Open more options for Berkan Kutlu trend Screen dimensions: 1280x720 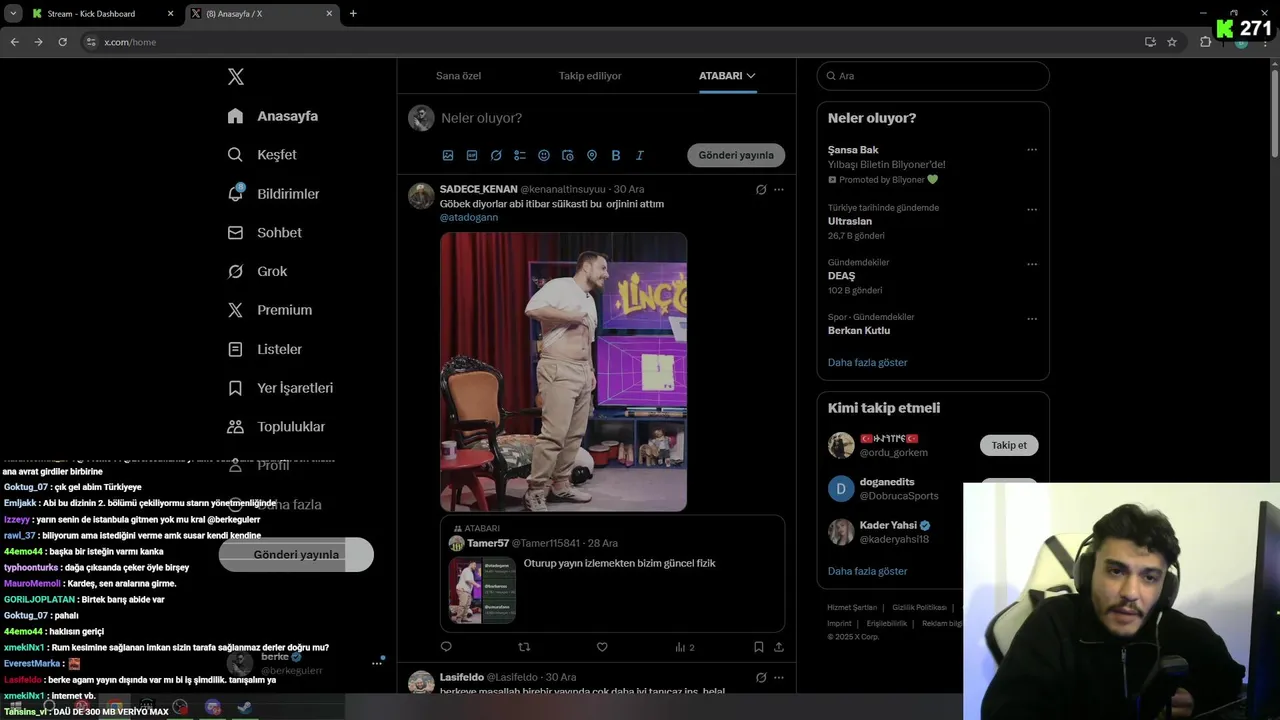(1032, 319)
